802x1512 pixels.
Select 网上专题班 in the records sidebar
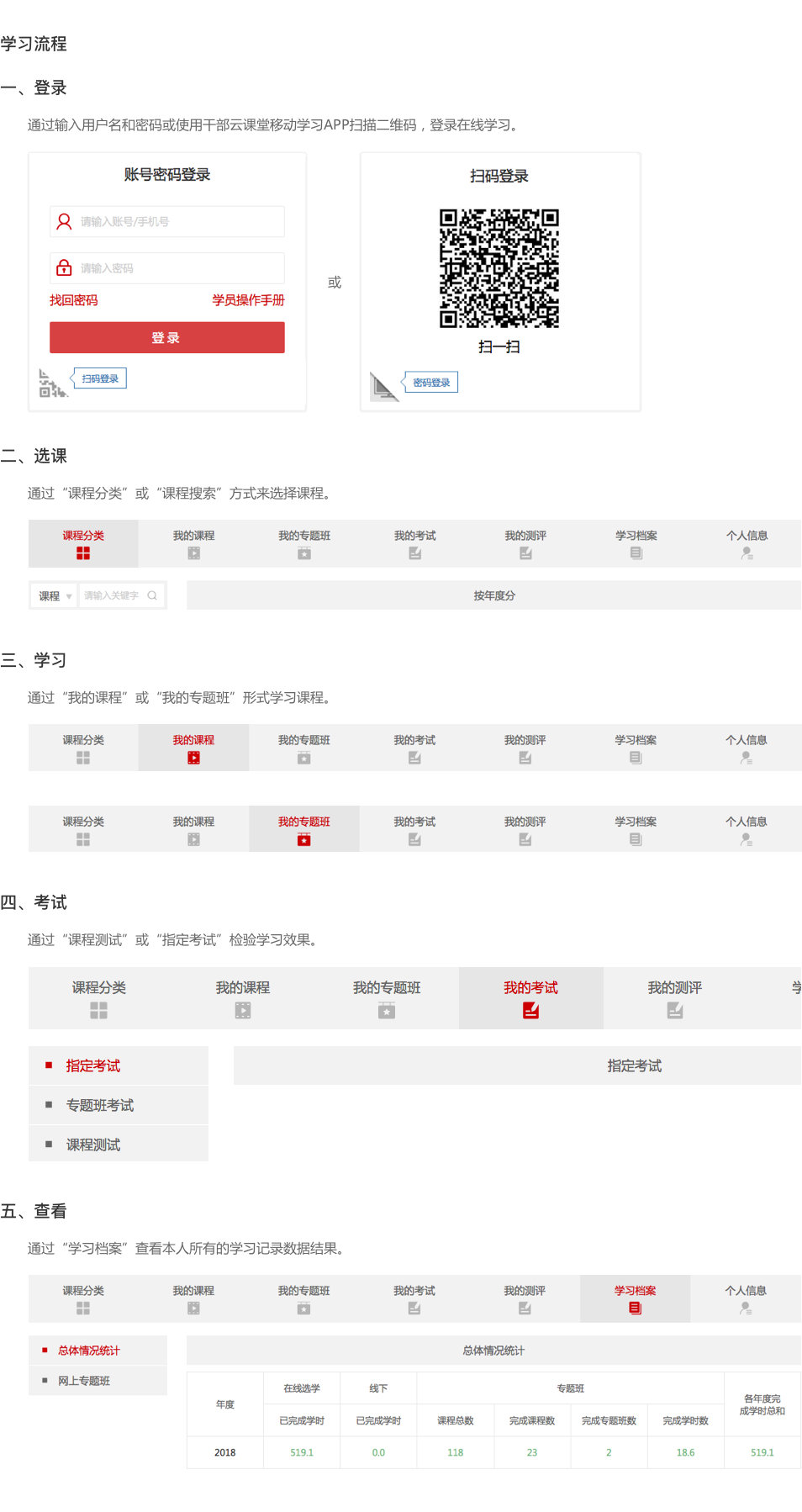98,1381
